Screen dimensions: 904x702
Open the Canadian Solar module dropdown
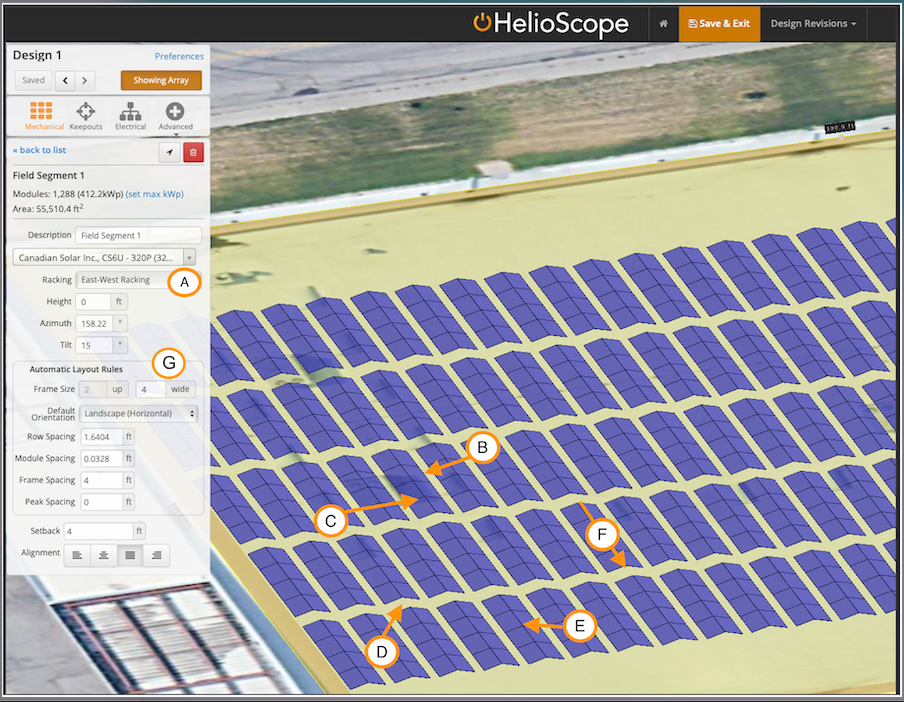104,257
